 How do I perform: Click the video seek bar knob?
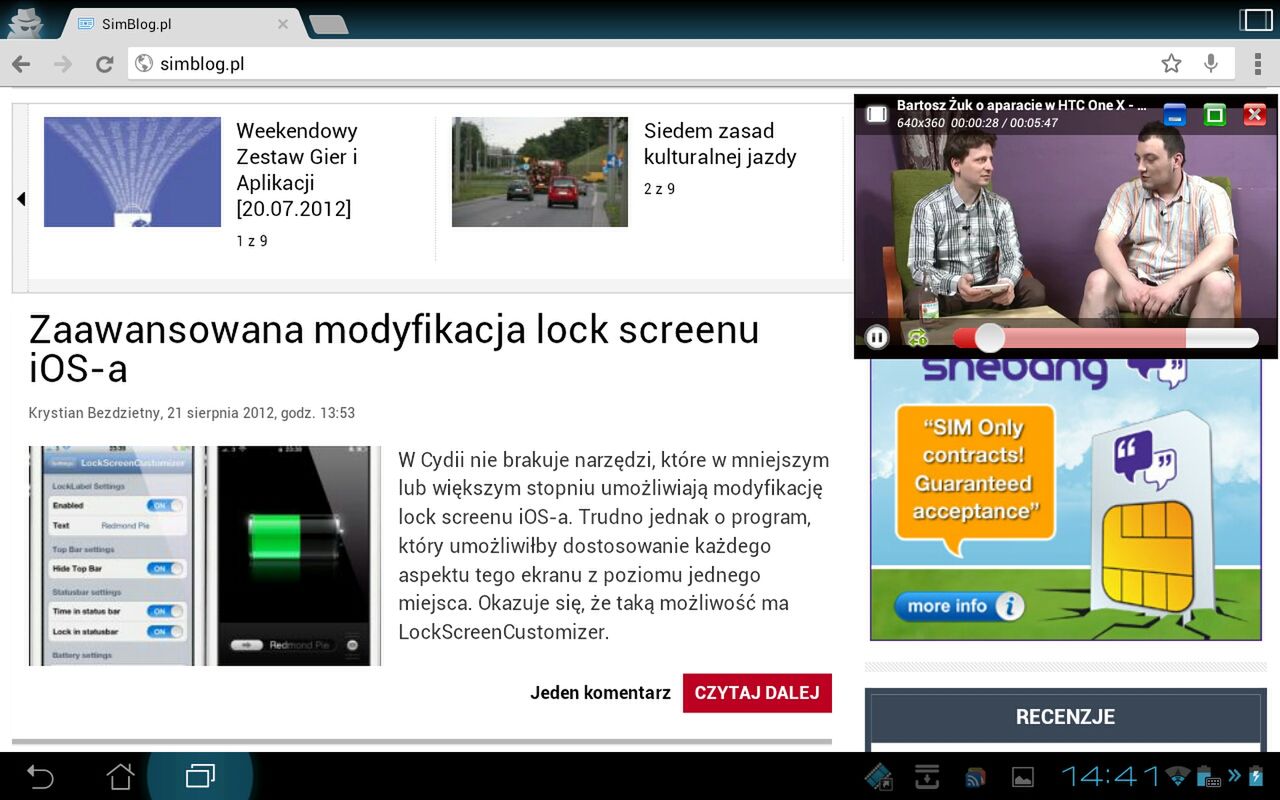coord(989,337)
